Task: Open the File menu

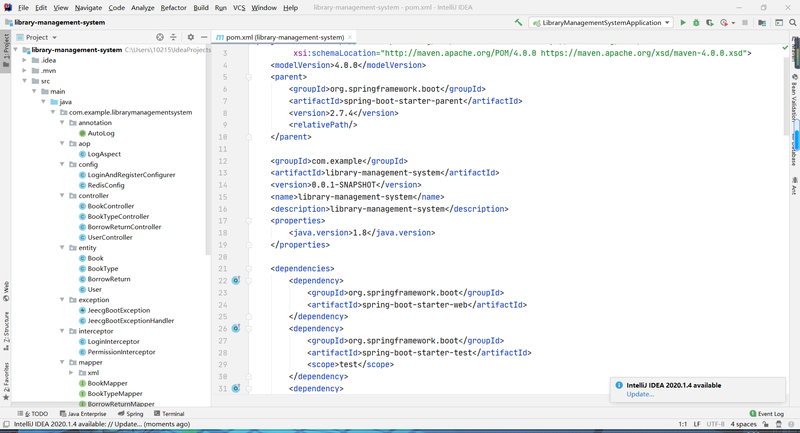Action: click(x=23, y=8)
